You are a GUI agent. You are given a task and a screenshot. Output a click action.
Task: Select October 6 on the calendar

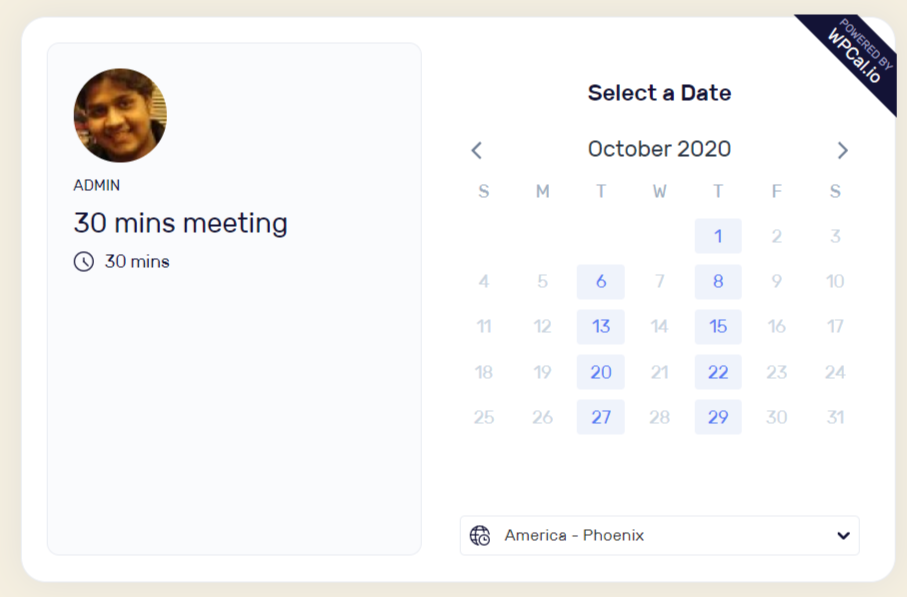600,282
